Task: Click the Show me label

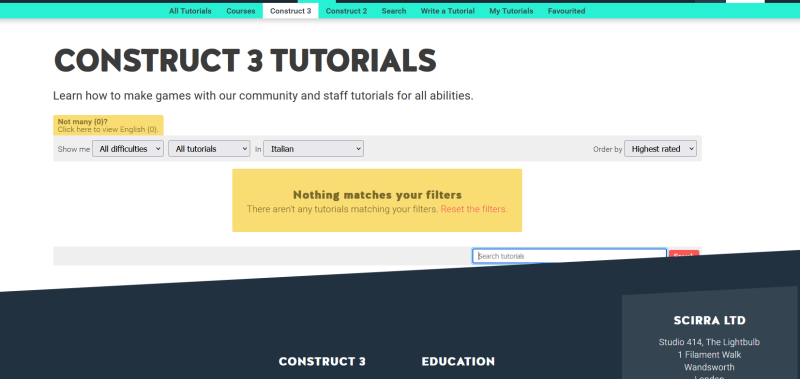Action: click(x=73, y=149)
